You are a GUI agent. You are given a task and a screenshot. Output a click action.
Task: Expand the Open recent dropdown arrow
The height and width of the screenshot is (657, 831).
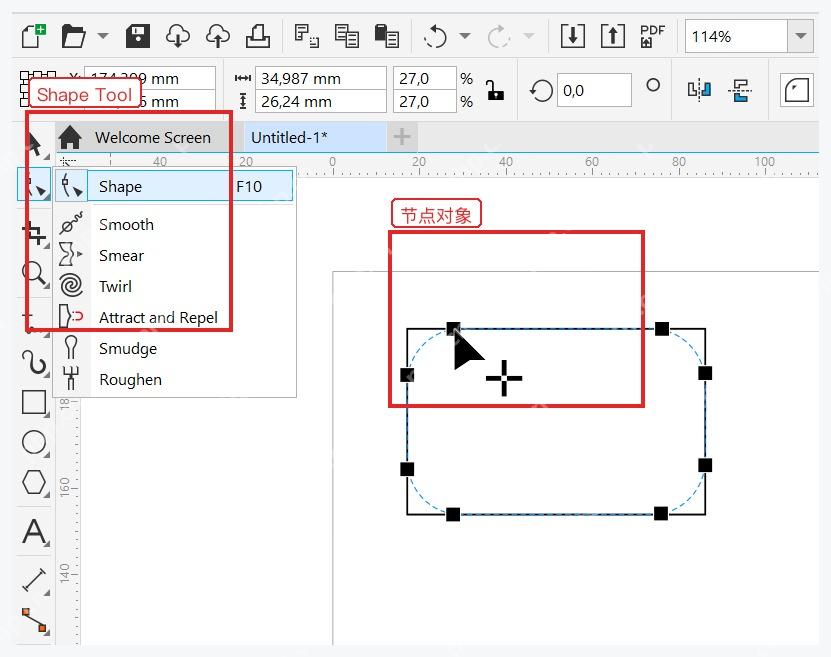point(103,36)
